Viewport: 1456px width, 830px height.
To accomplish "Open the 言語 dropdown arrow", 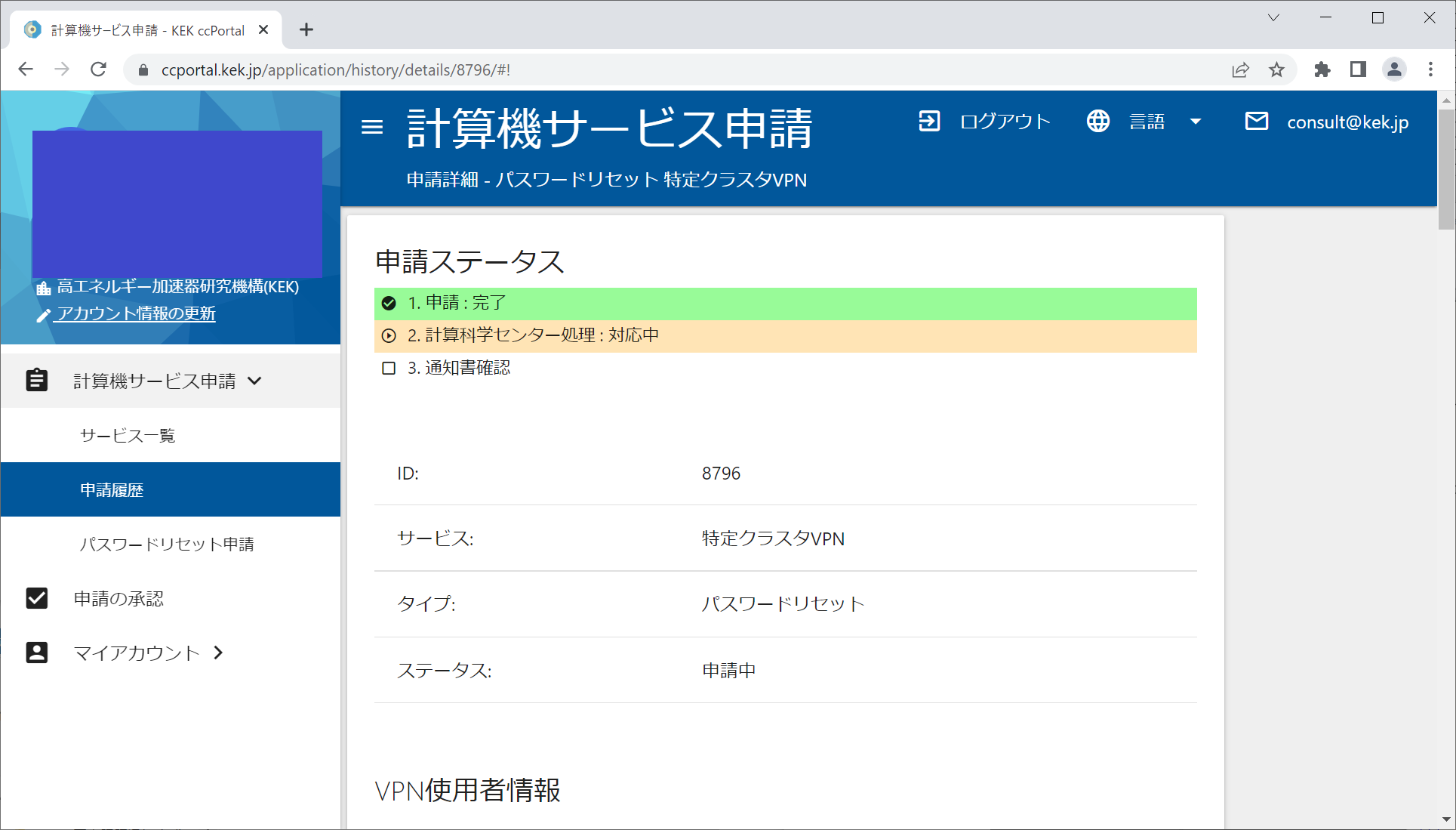I will 1196,121.
